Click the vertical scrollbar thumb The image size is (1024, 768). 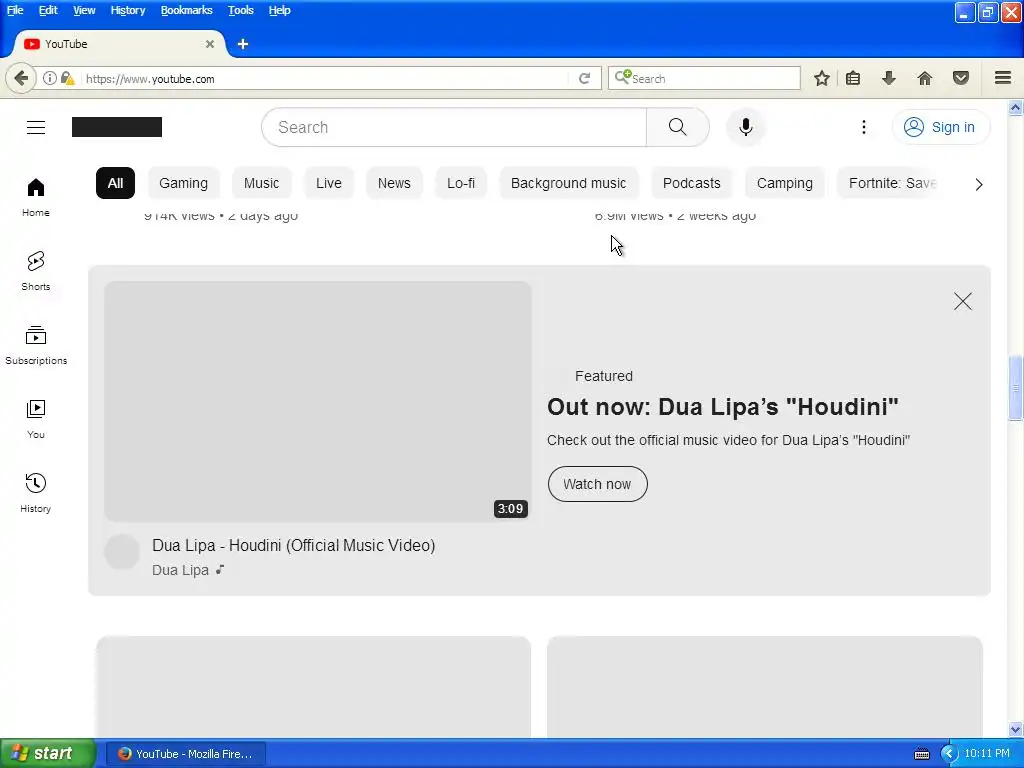pyautogui.click(x=1015, y=388)
